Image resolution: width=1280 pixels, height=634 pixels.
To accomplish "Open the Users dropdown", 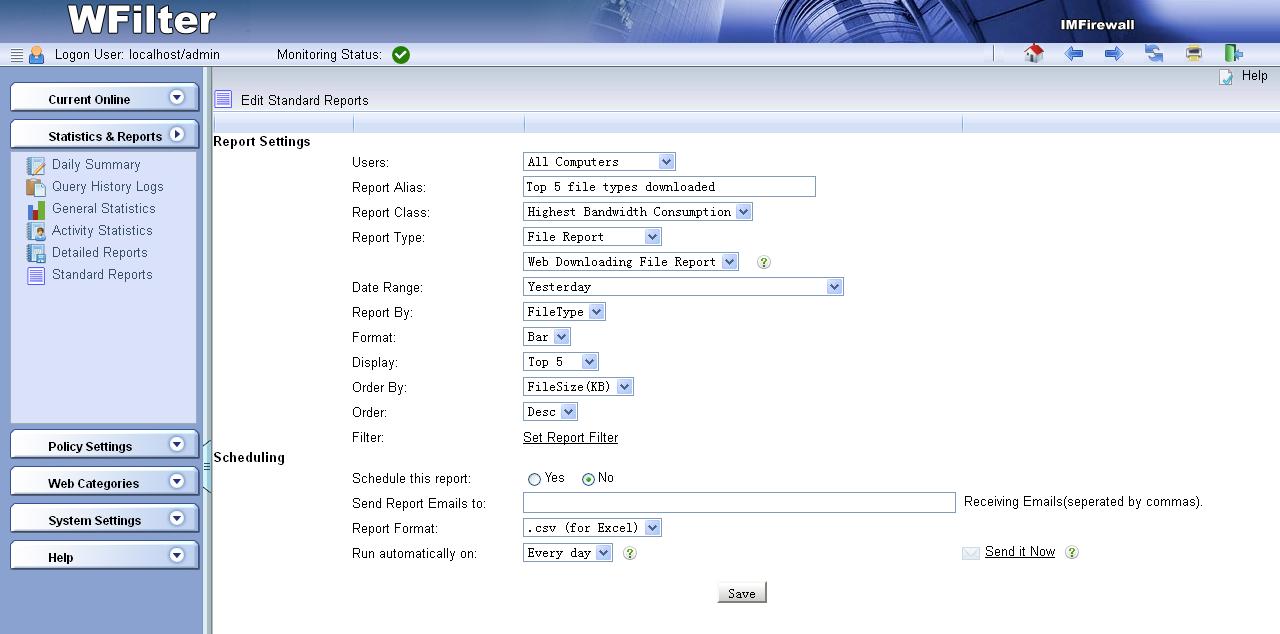I will [x=599, y=162].
